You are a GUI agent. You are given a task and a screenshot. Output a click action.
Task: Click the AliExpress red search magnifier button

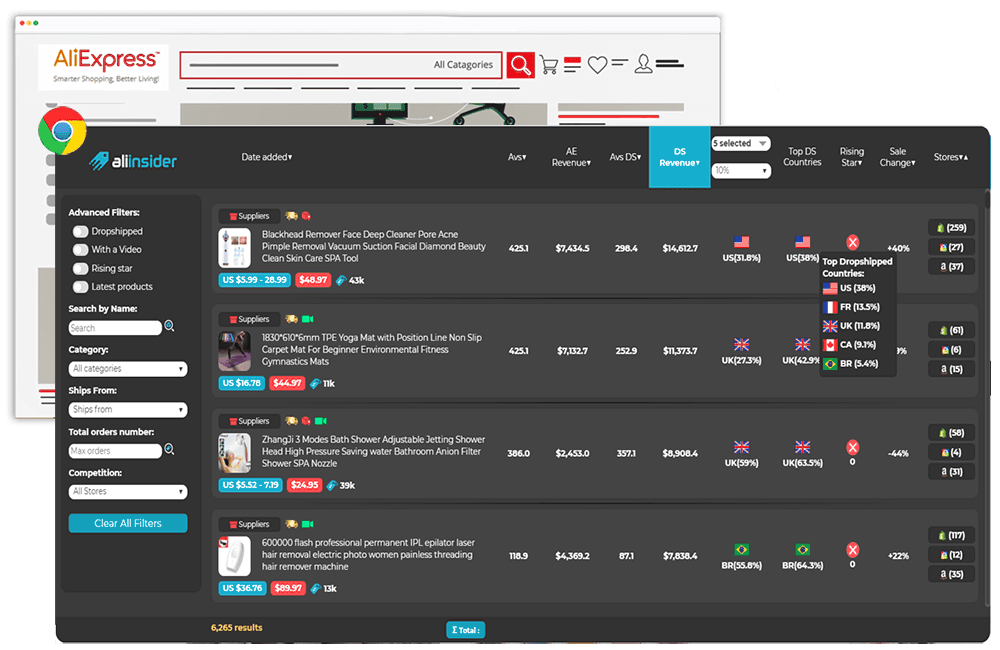click(520, 65)
